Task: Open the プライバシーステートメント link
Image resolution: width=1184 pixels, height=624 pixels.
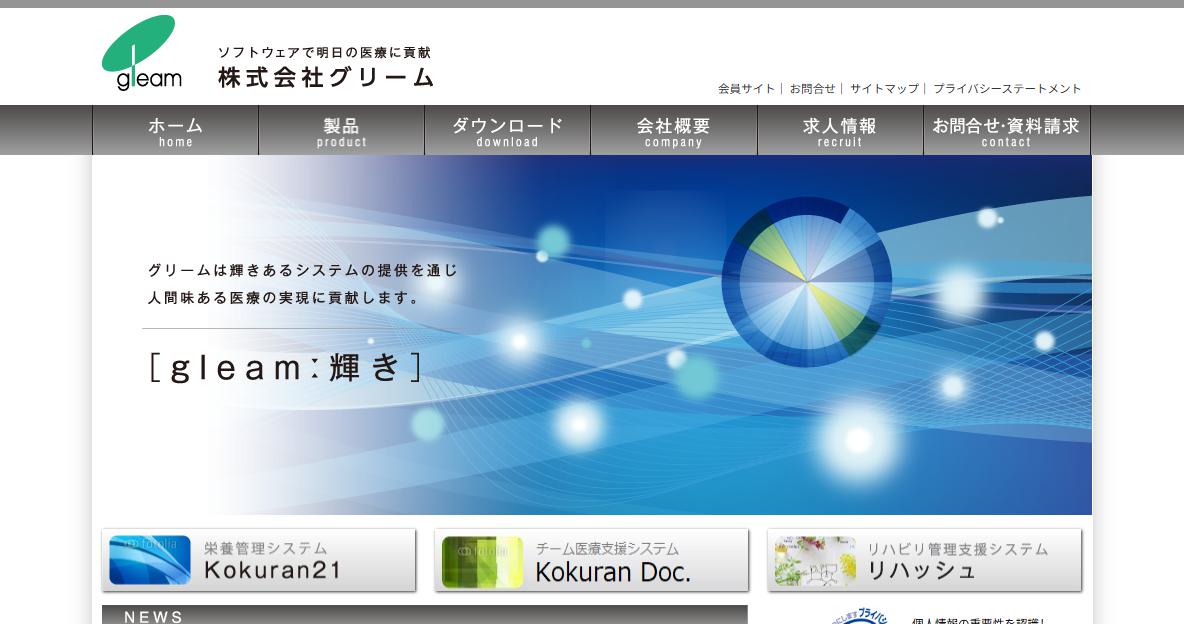Action: [1007, 88]
